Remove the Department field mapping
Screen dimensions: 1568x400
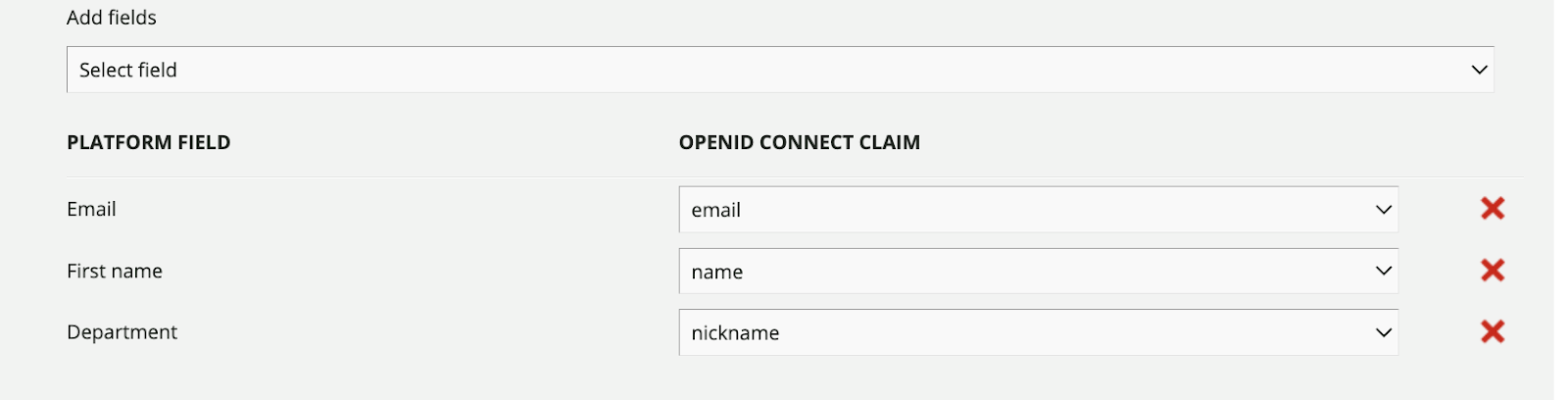pos(1492,331)
